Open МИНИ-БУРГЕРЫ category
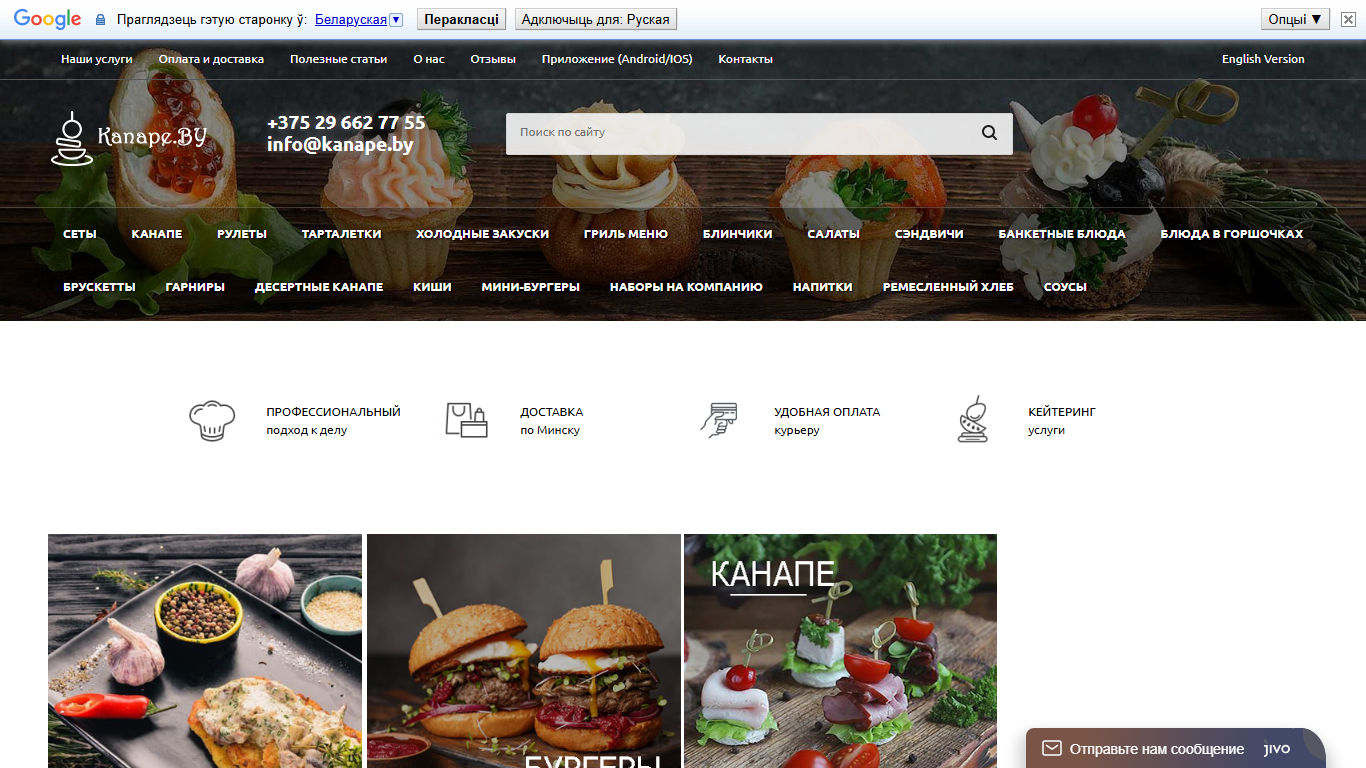The image size is (1366, 768). click(x=531, y=287)
